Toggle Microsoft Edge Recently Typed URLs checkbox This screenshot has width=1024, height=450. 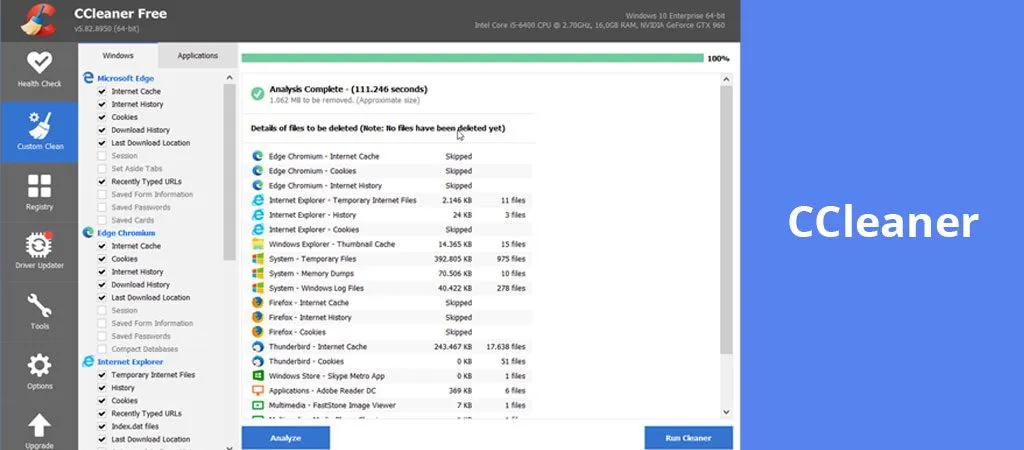tap(102, 182)
